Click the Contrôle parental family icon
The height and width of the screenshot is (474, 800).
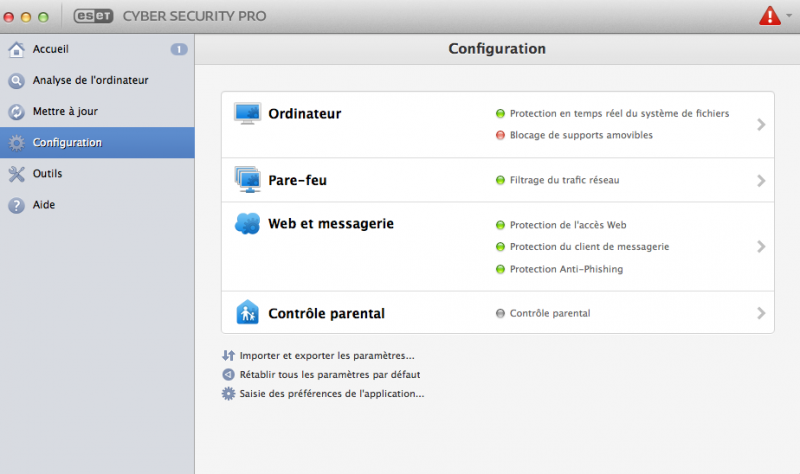click(x=247, y=312)
